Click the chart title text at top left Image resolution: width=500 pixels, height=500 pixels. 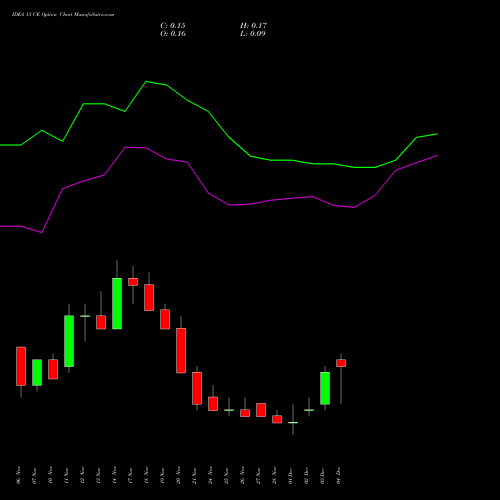click(63, 15)
